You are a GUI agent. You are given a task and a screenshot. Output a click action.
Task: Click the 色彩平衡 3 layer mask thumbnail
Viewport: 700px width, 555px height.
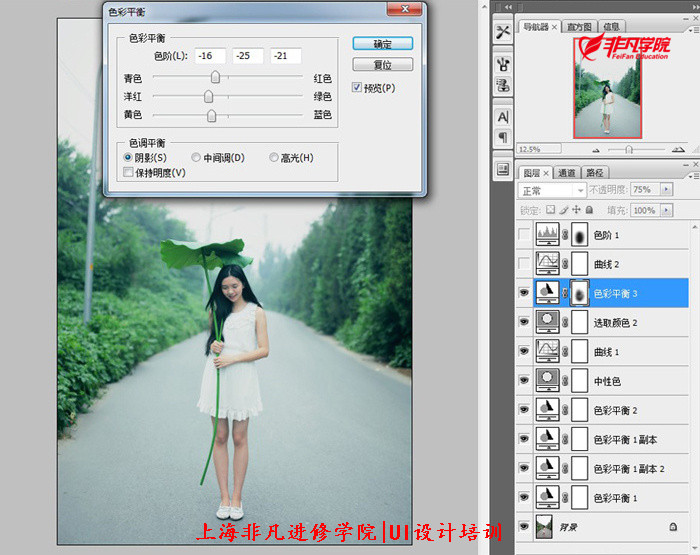point(580,293)
